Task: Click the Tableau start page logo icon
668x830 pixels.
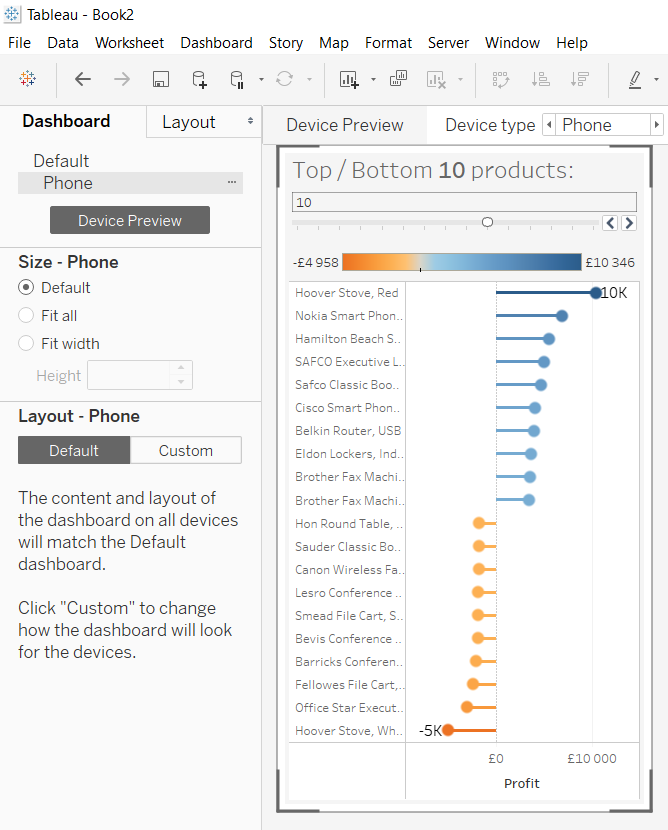Action: (x=28, y=79)
